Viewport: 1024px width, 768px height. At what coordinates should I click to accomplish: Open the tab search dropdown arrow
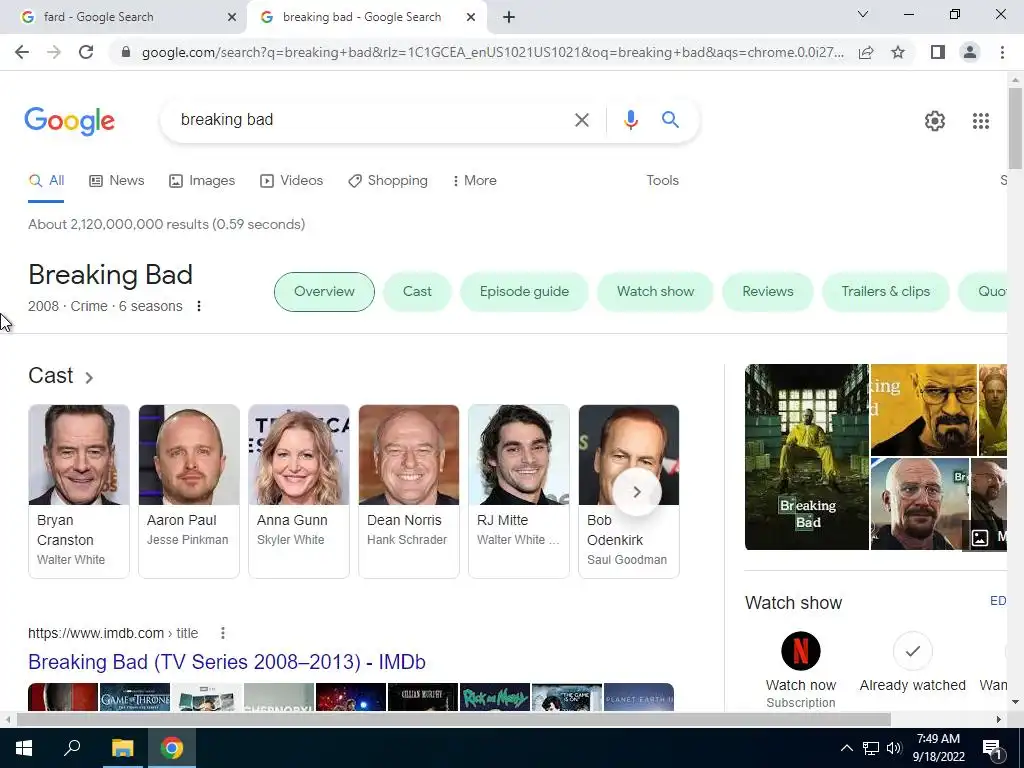[x=863, y=14]
